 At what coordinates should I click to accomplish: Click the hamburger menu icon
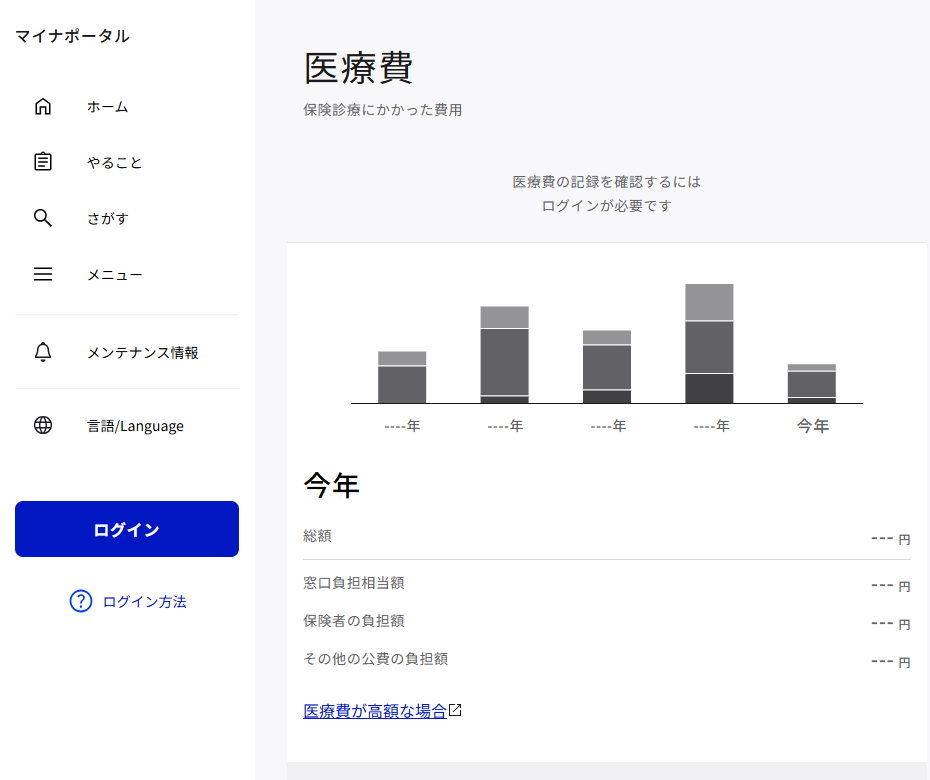pyautogui.click(x=43, y=274)
